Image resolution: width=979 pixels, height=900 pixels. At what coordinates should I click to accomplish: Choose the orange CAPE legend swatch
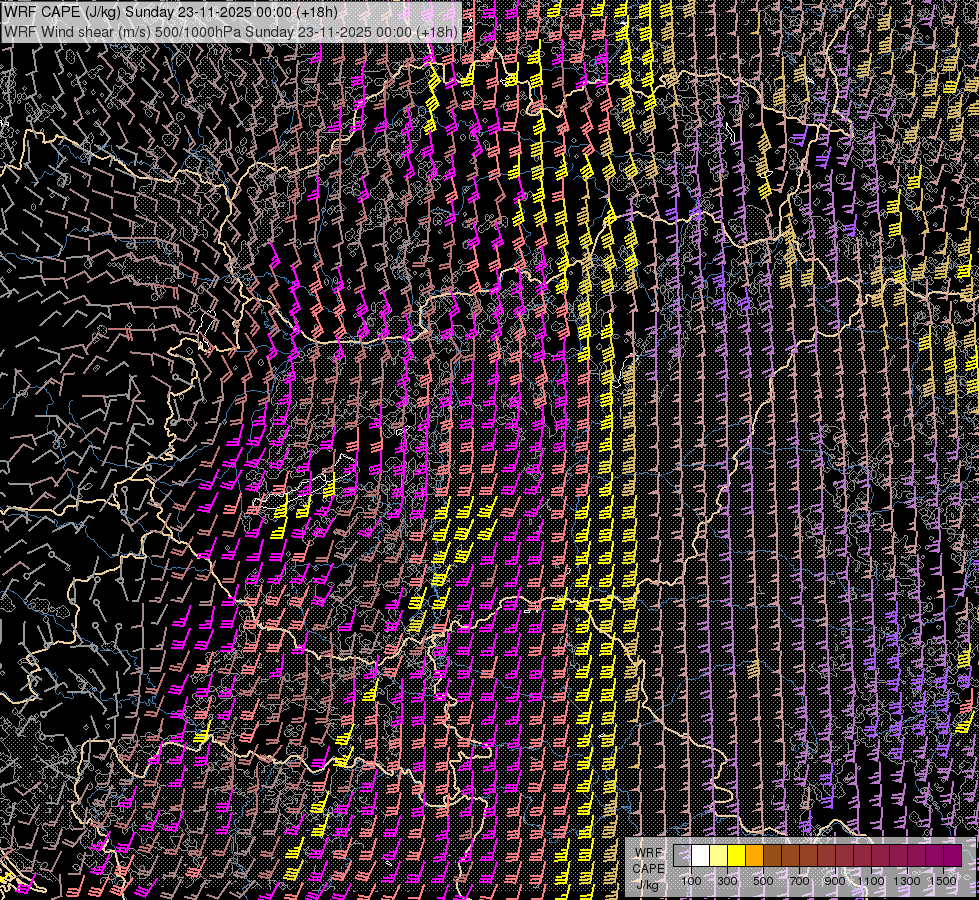click(754, 856)
